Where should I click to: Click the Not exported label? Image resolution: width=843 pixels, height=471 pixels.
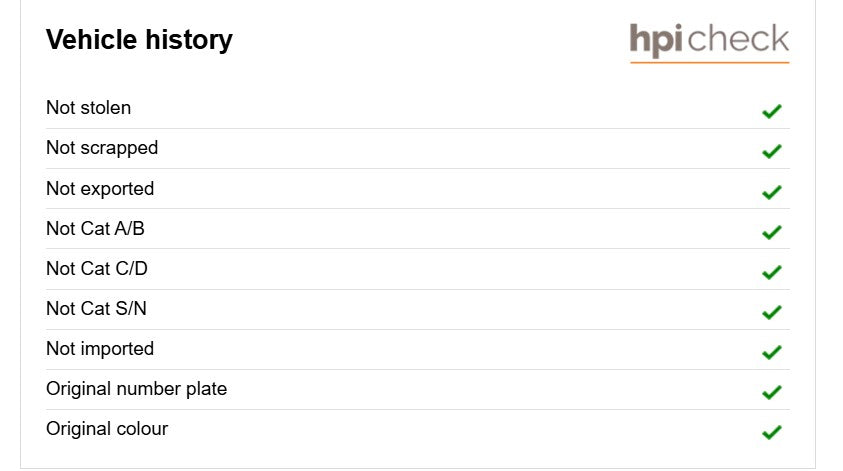click(100, 189)
